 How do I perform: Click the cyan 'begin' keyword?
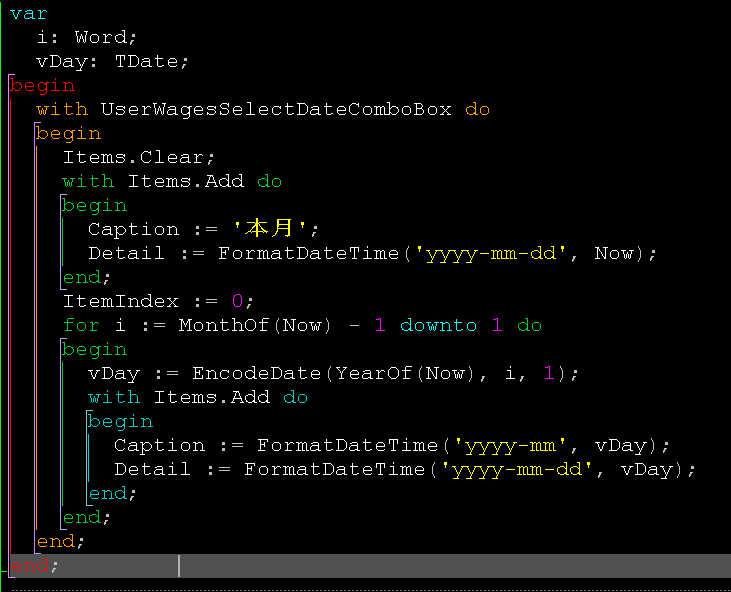pos(121,422)
